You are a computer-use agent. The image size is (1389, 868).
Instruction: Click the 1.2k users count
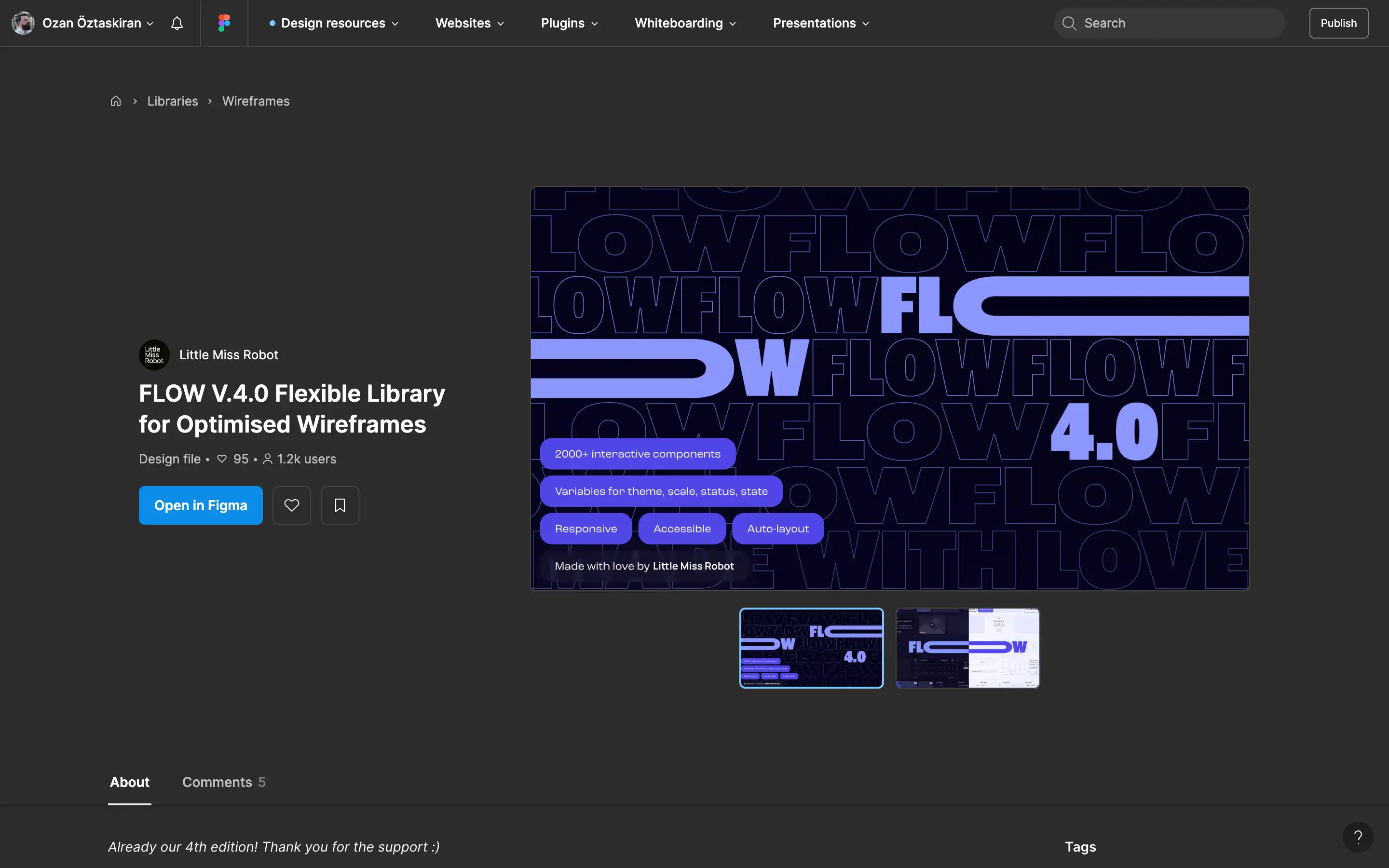click(x=300, y=459)
